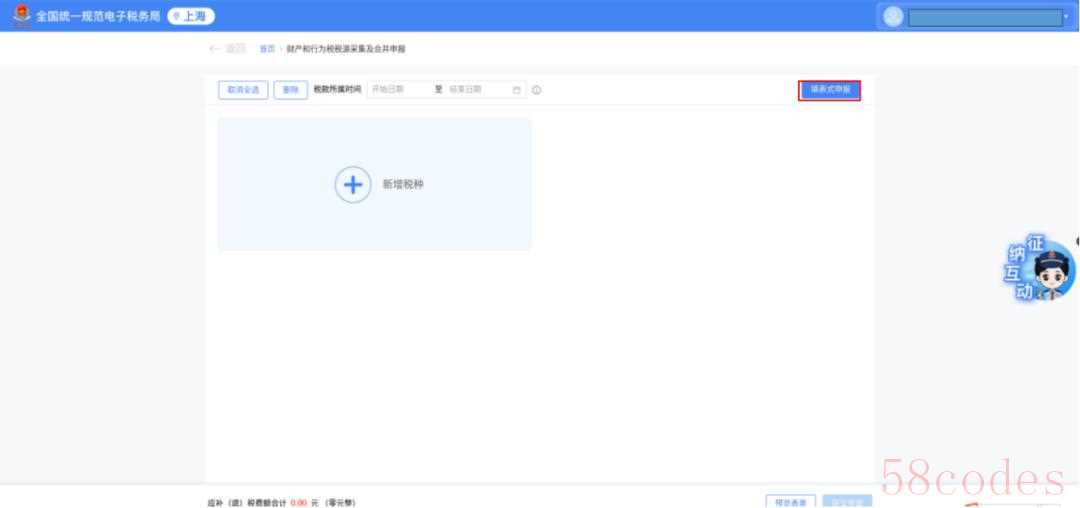The height and width of the screenshot is (508, 1080).
Task: Click the 删除 button
Action: [290, 90]
